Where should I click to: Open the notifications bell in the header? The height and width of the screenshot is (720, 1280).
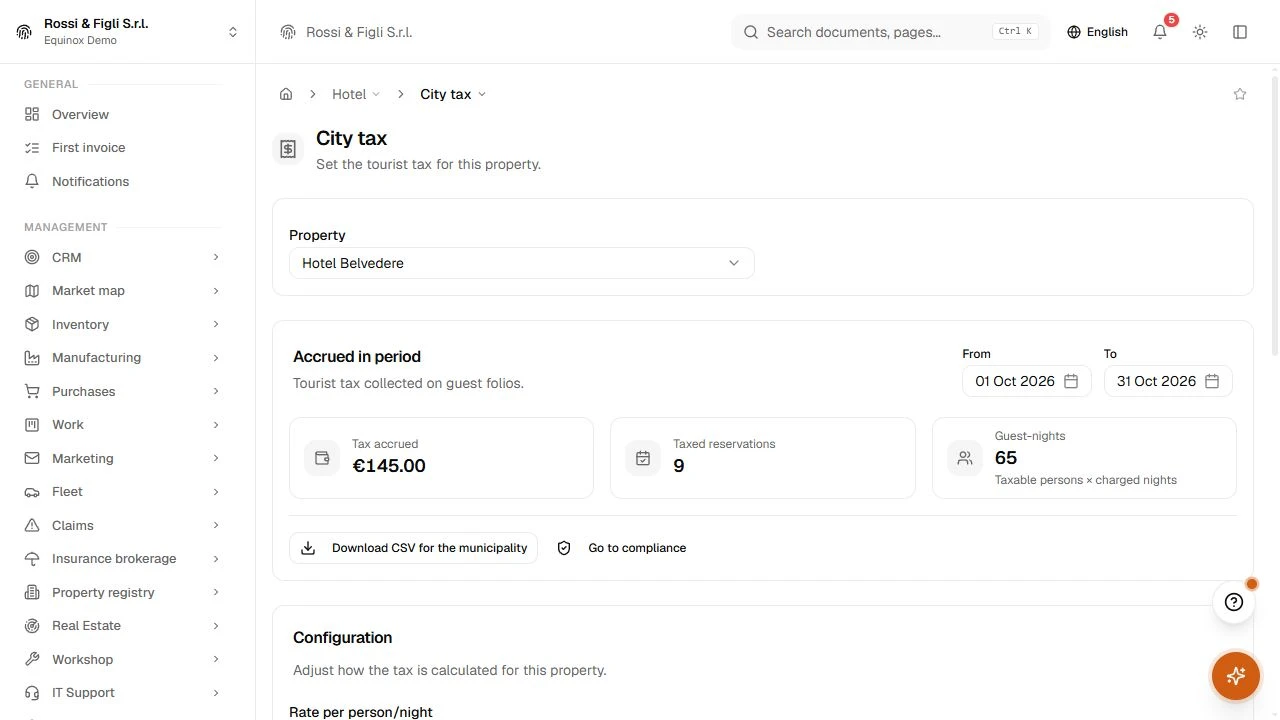tap(1160, 32)
